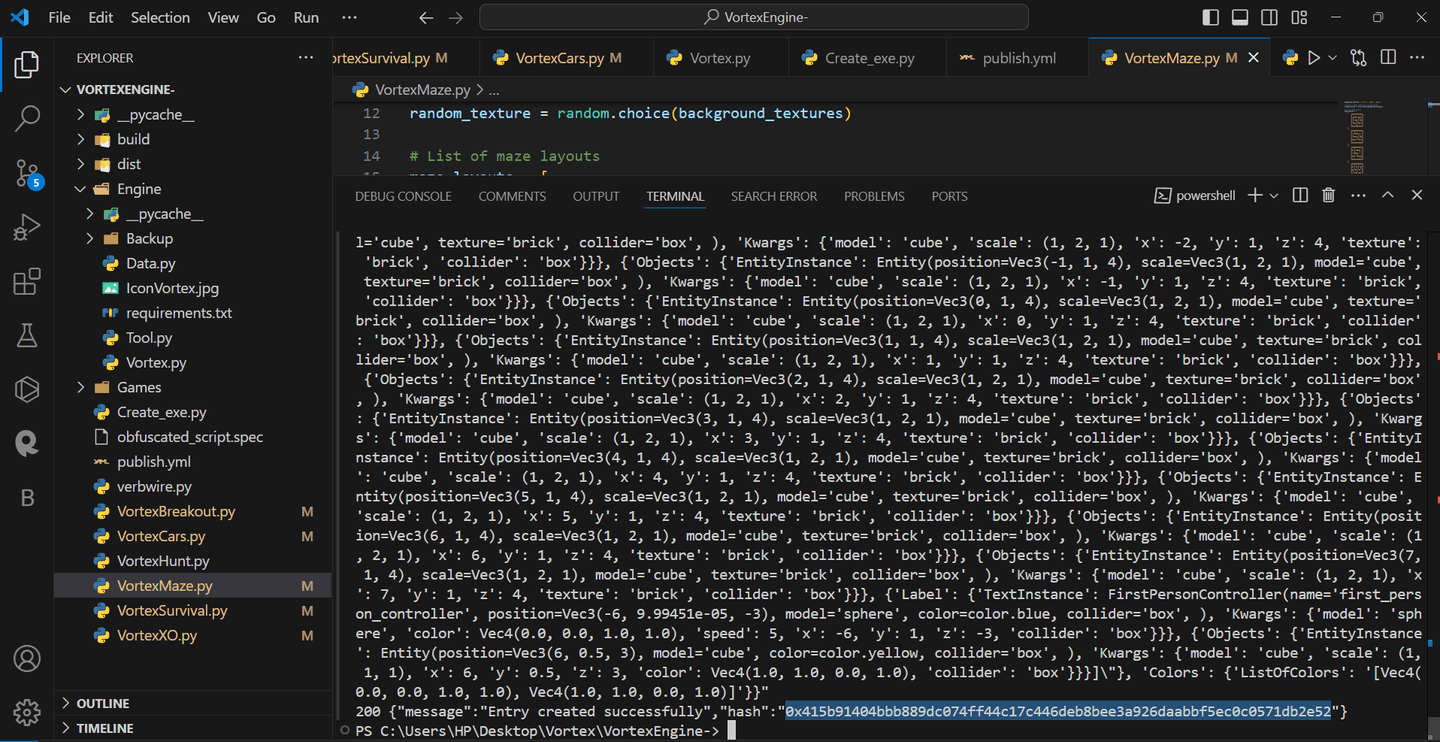Screen dimensions: 1440x742
Task: Close the terminal panel
Action: tap(1416, 196)
